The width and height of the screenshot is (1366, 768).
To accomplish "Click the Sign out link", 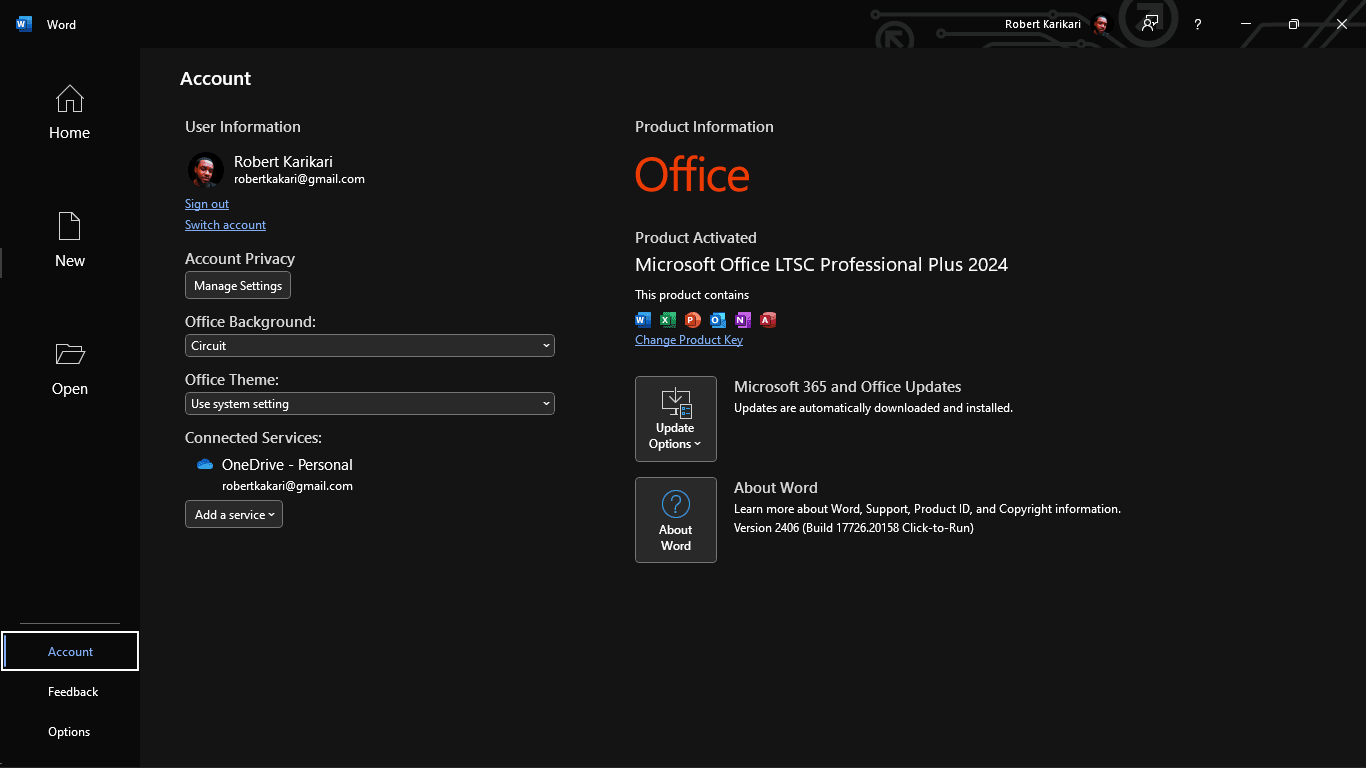I will tap(207, 204).
